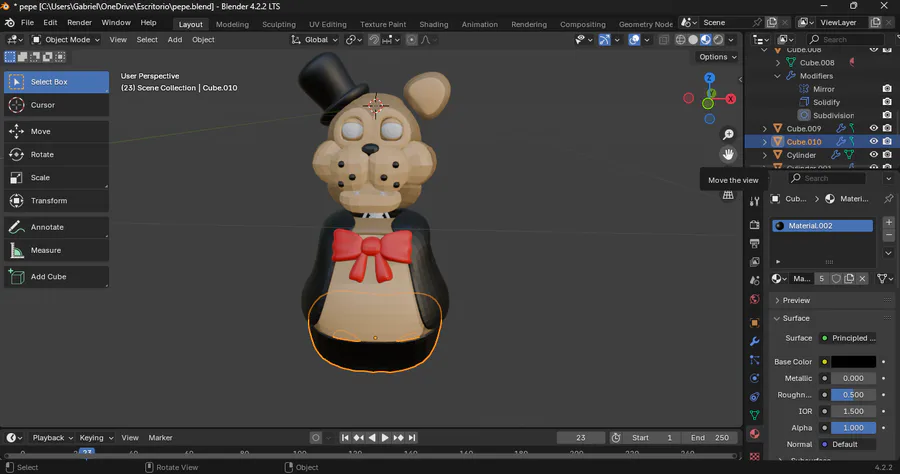The width and height of the screenshot is (900, 474).
Task: Disable Cube.010 in renders via camera icon
Action: point(887,141)
